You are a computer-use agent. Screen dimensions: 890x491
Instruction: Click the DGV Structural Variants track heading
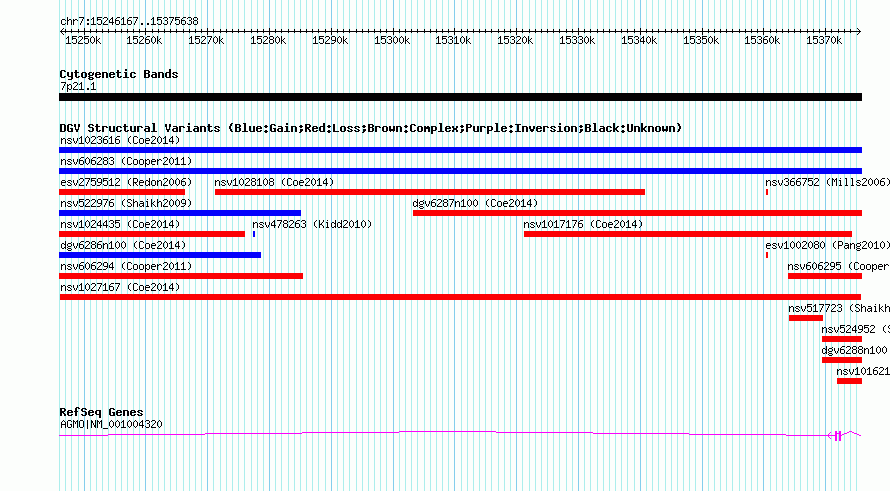[371, 128]
